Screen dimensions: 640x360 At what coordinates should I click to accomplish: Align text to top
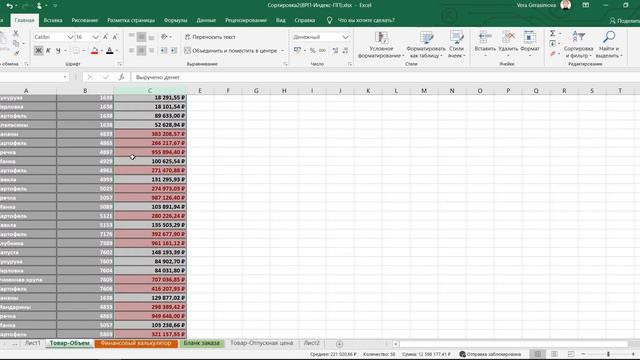pyautogui.click(x=131, y=37)
